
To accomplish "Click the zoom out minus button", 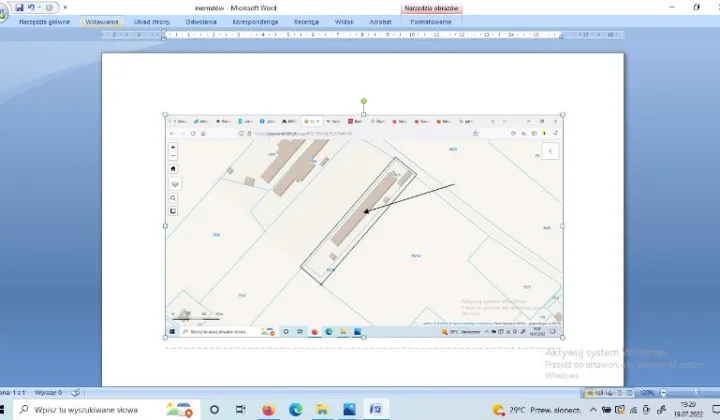I will (663, 392).
